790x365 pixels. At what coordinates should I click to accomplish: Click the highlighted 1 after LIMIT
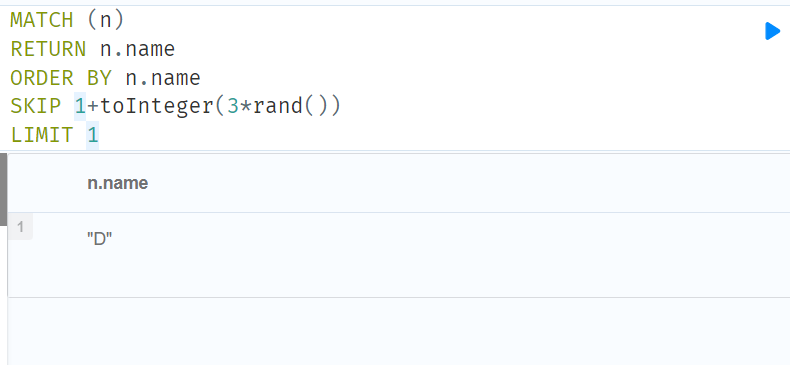pos(93,135)
